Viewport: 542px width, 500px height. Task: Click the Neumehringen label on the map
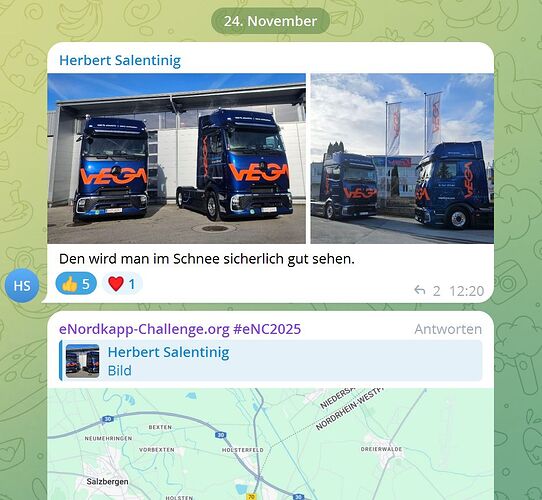click(108, 438)
